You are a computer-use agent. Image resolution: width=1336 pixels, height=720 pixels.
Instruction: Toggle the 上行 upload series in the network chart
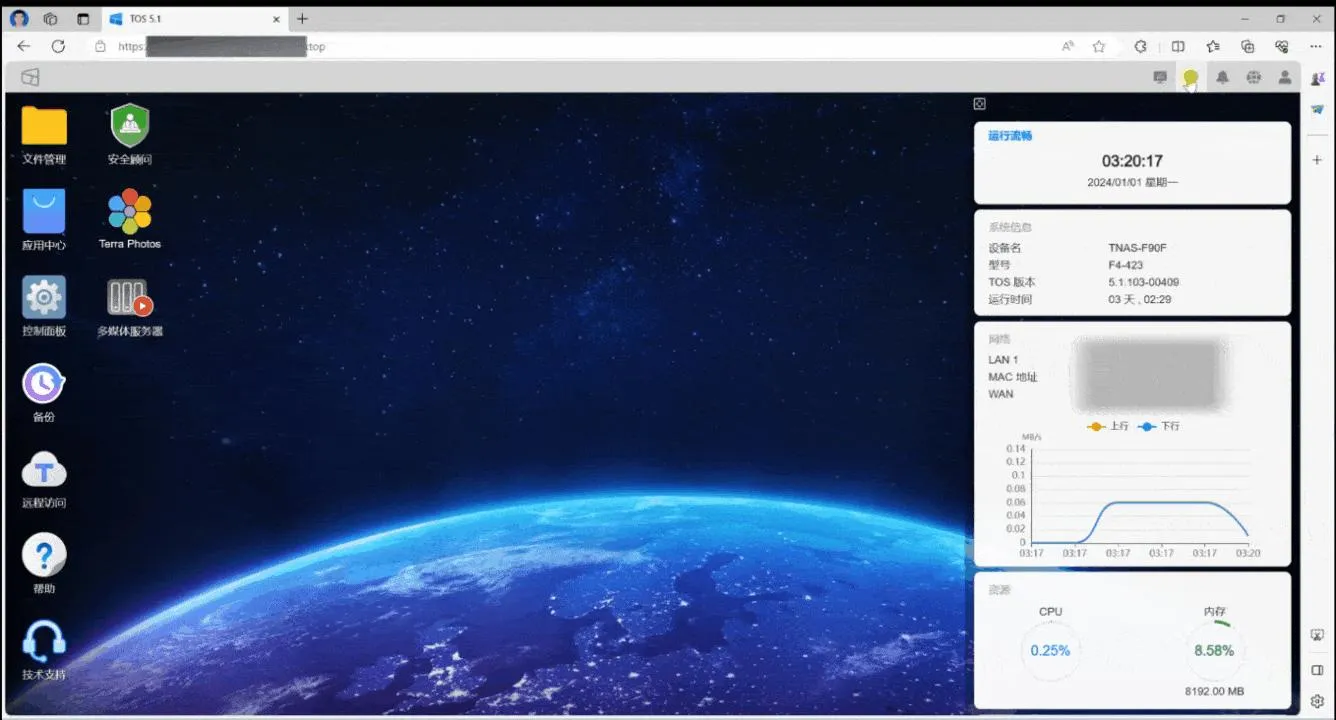(1108, 426)
